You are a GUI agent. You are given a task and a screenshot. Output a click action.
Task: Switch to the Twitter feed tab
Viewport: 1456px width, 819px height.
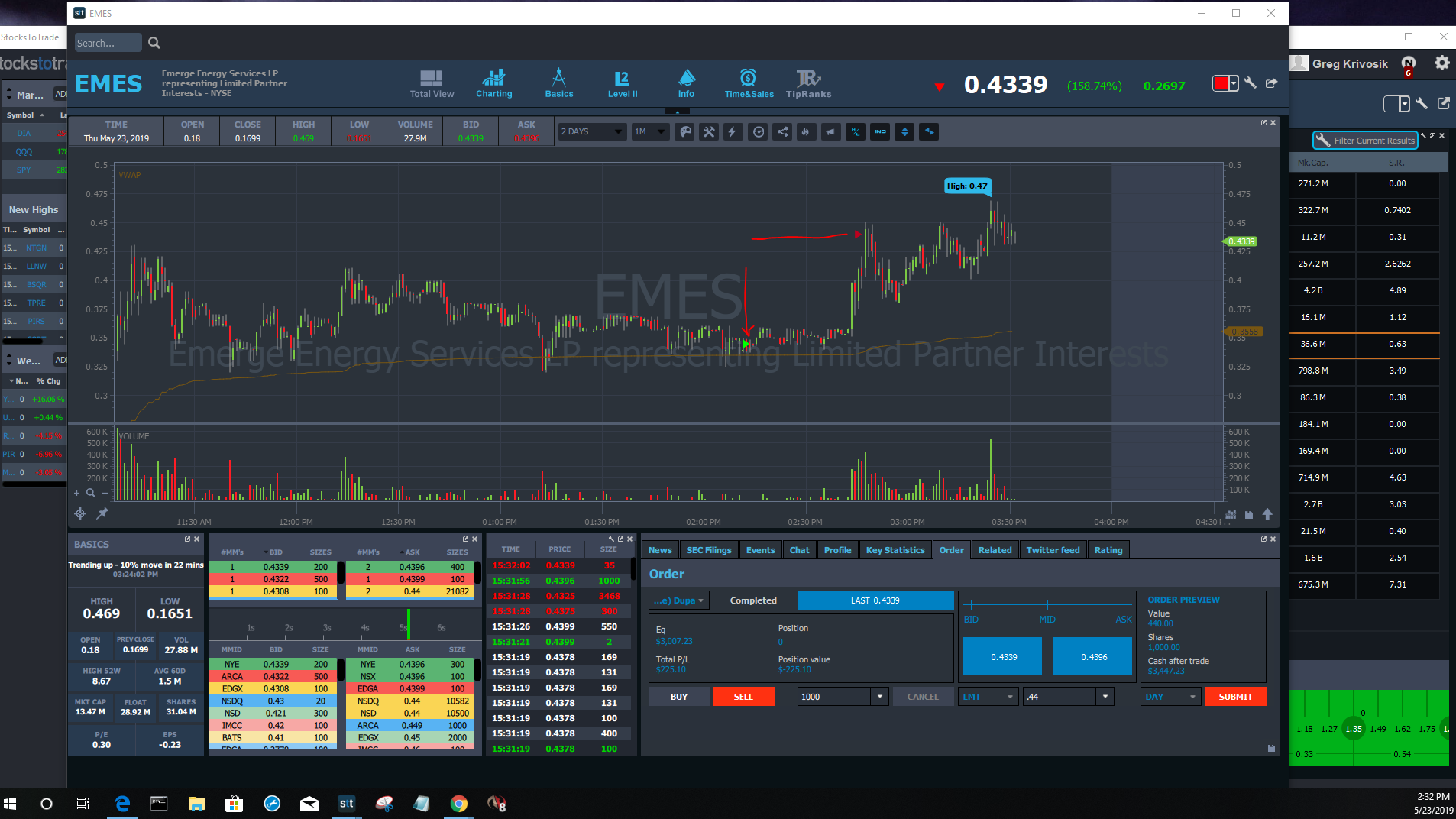(1053, 550)
